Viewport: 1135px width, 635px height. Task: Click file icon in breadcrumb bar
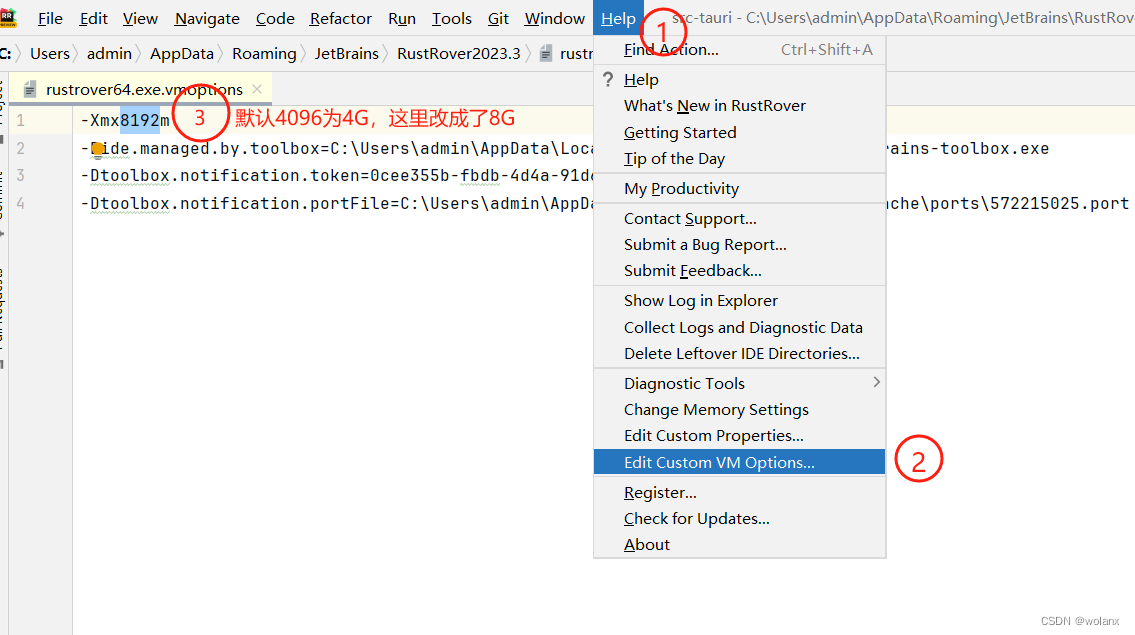point(547,54)
